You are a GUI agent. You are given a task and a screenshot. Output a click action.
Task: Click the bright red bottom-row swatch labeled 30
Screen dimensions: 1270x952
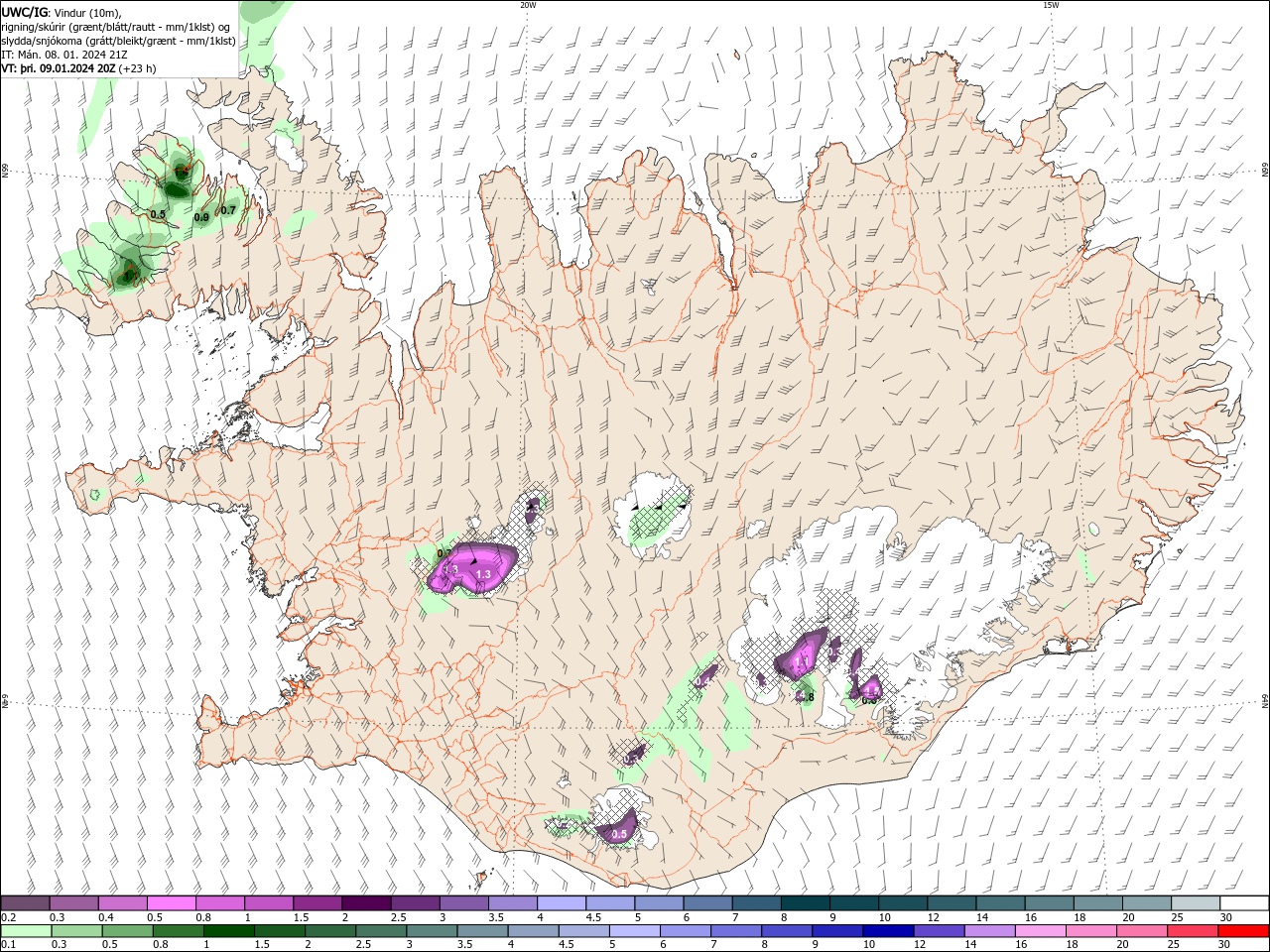(x=1244, y=931)
